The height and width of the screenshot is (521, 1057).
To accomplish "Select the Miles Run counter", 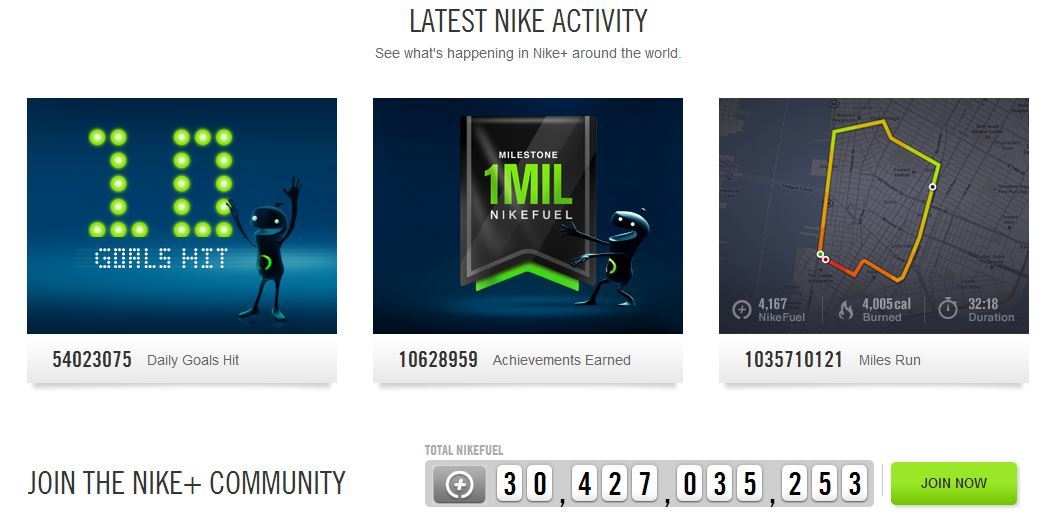I will point(874,359).
